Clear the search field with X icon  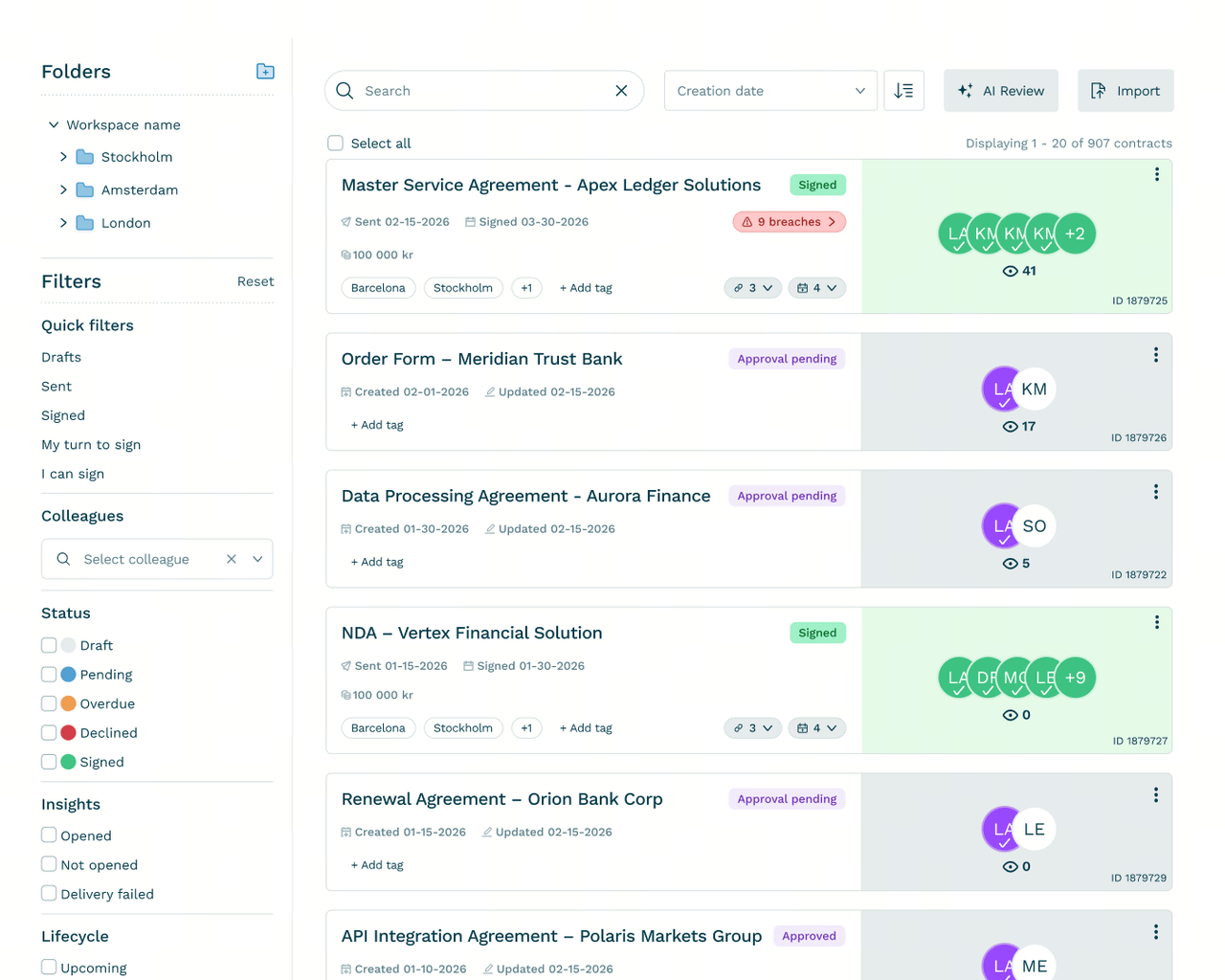(621, 91)
